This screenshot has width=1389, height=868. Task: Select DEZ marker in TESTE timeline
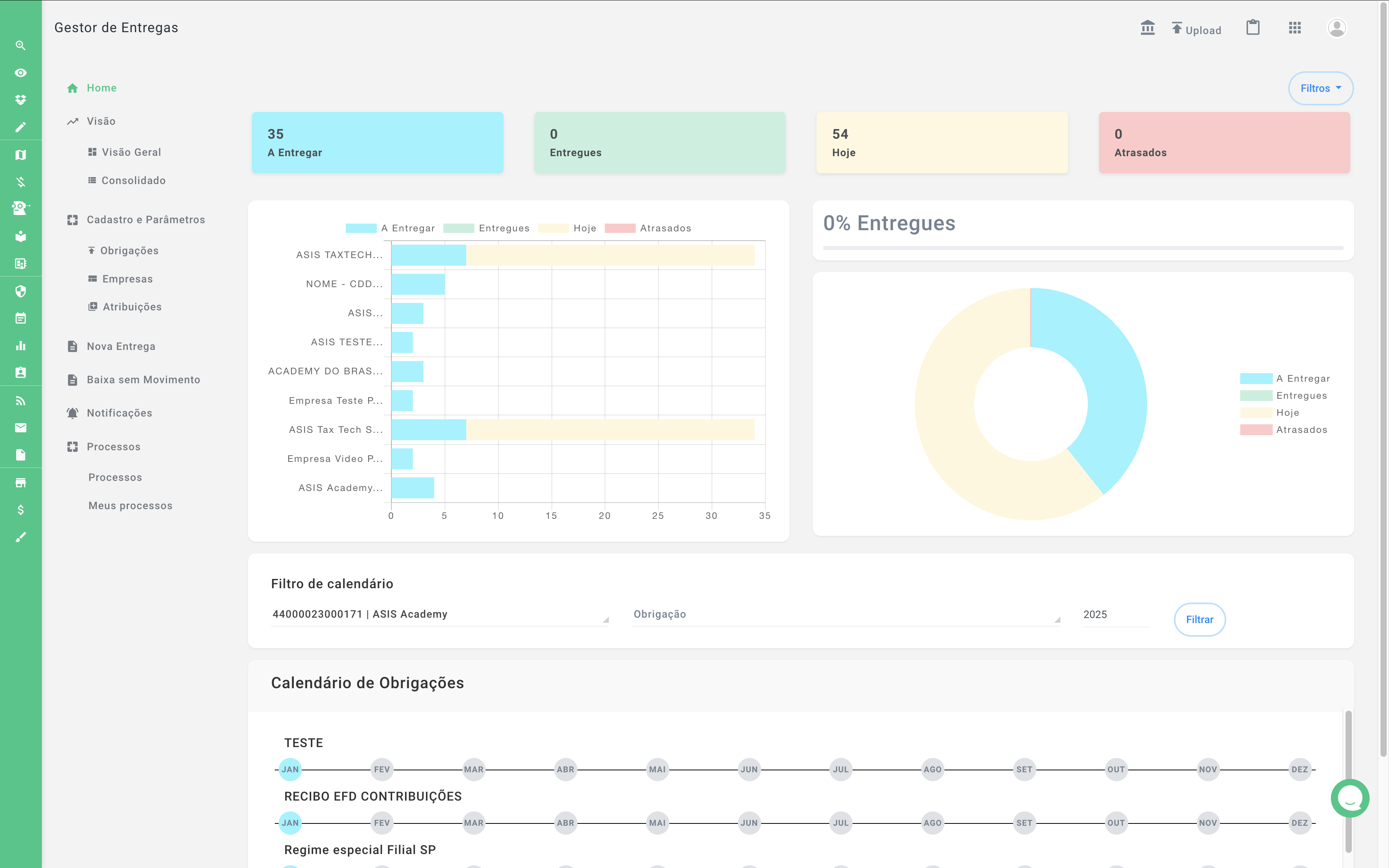click(1299, 769)
